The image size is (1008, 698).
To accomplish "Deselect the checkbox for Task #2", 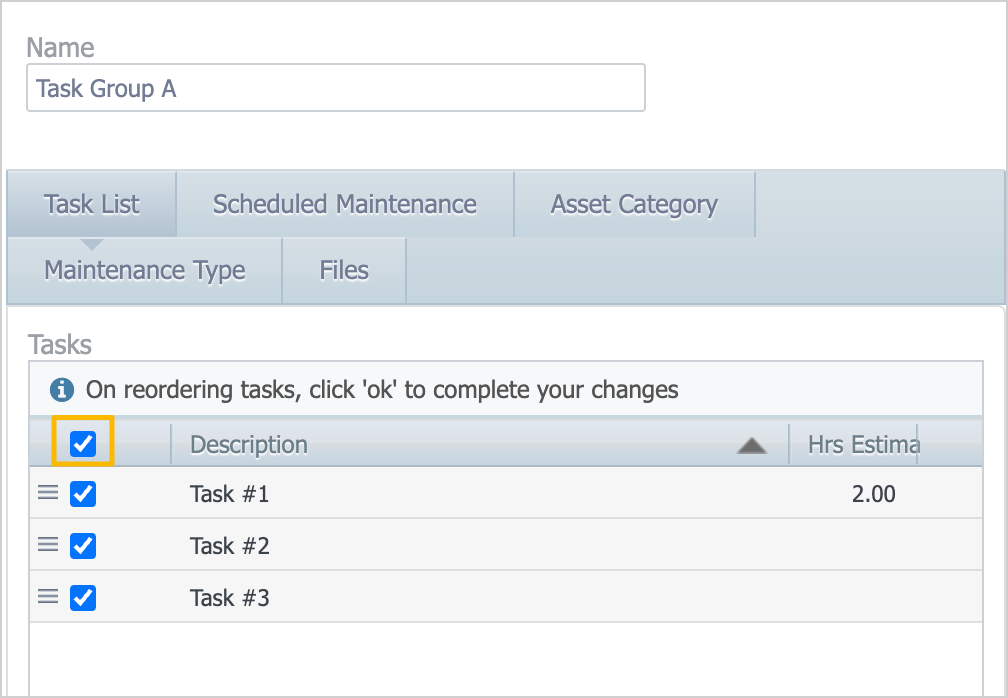I will tap(83, 546).
